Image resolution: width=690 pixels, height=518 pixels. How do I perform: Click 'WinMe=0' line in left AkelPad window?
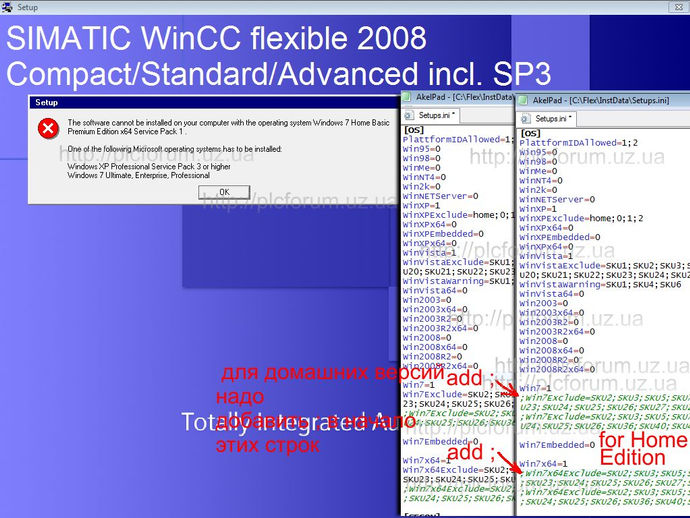click(422, 168)
